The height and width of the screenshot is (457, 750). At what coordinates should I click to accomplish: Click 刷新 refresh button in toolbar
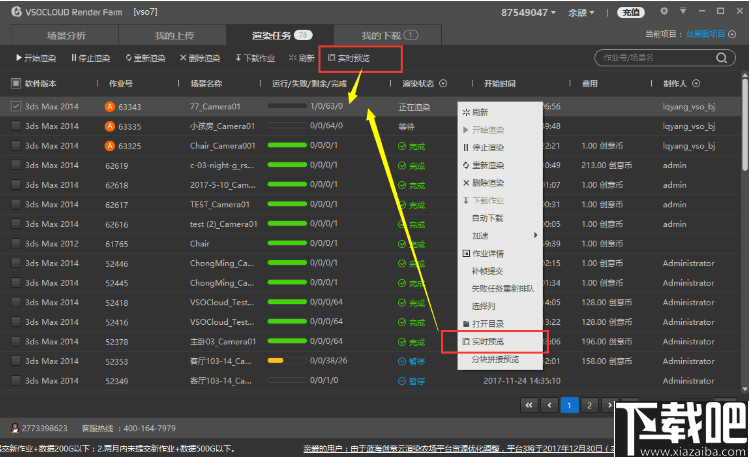point(302,58)
